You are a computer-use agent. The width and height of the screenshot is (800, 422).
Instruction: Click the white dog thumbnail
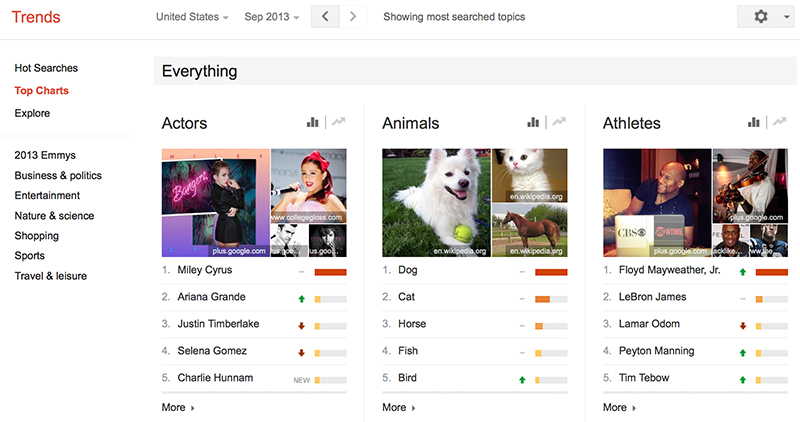tap(436, 203)
